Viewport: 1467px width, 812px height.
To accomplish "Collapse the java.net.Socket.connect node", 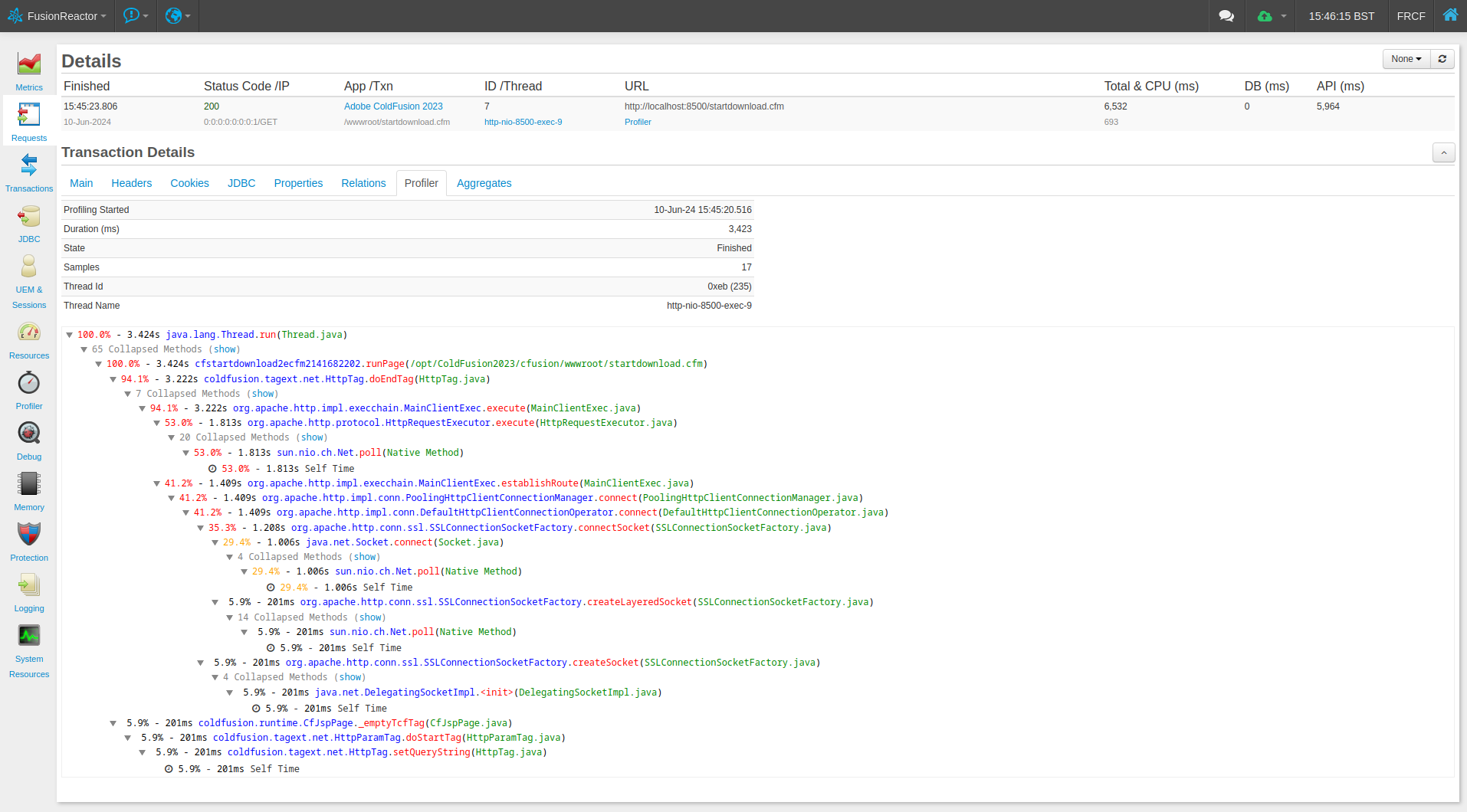I will coord(215,542).
